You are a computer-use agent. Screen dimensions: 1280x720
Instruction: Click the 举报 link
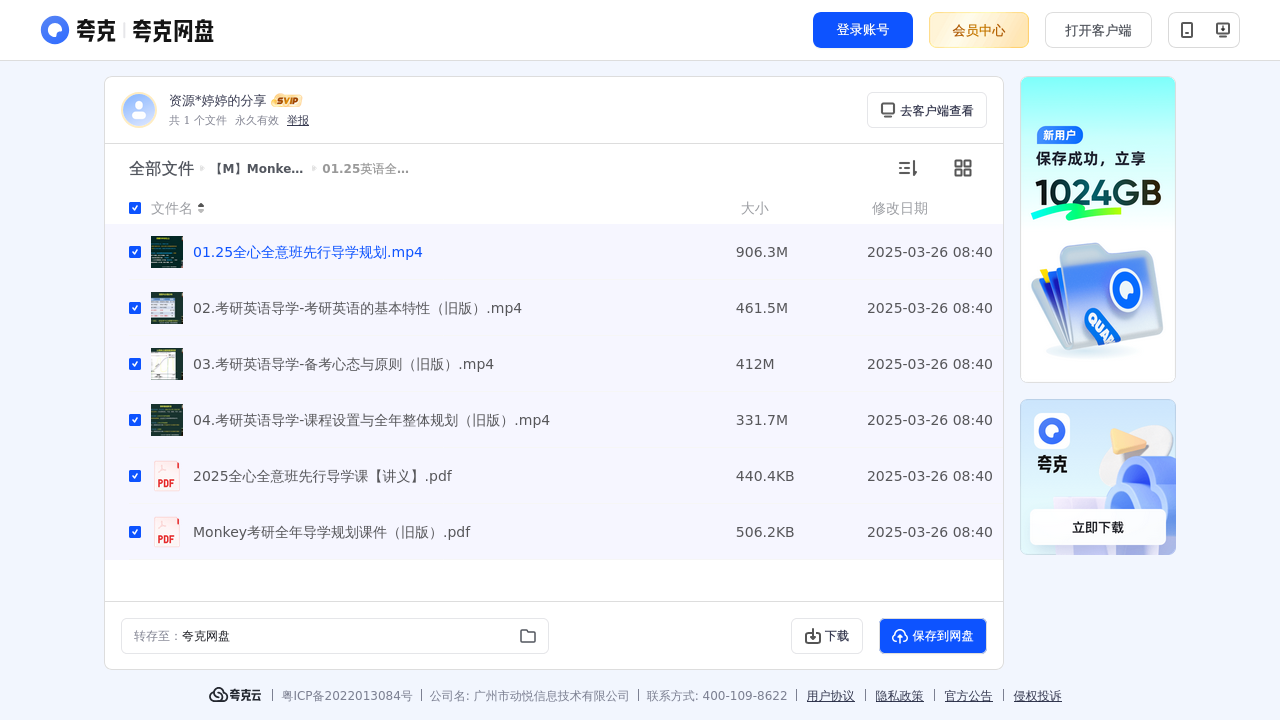click(298, 120)
